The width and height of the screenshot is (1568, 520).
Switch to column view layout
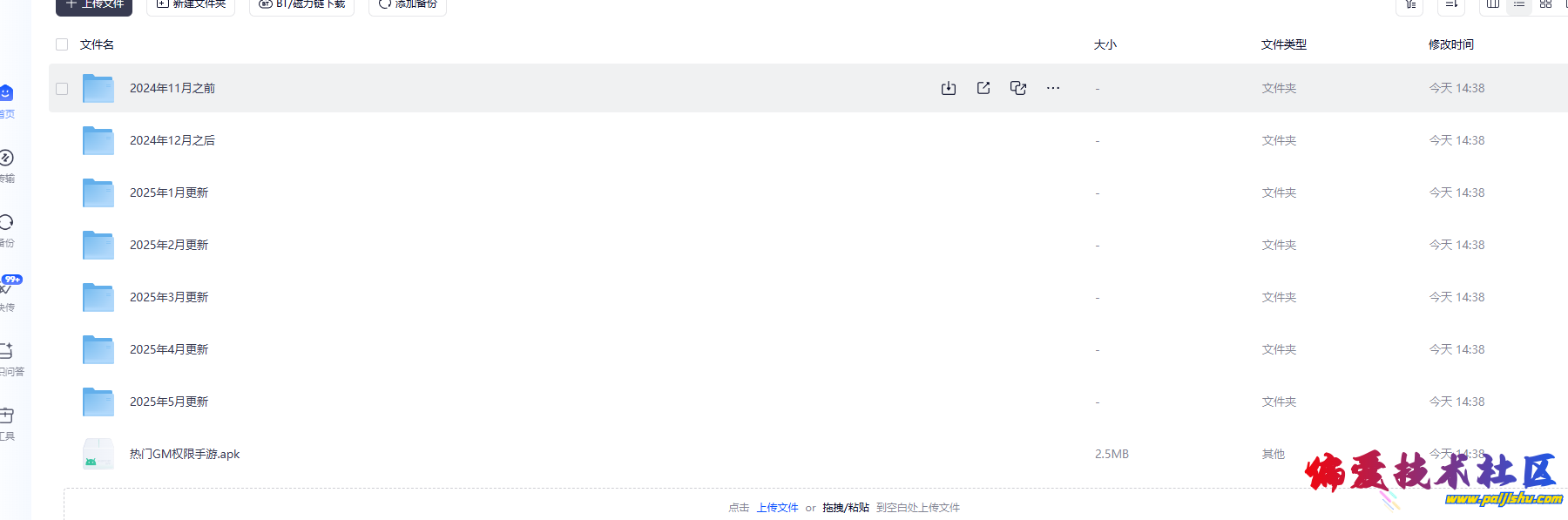point(1493,4)
